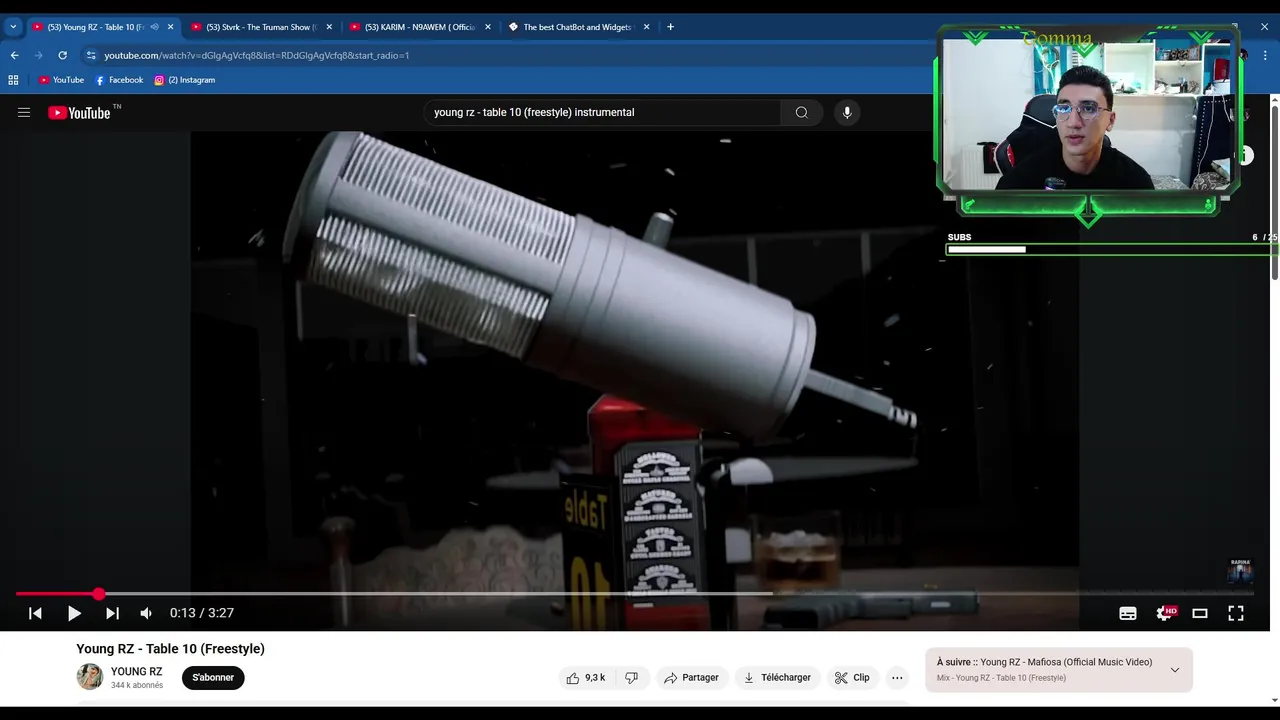This screenshot has width=1280, height=720.
Task: Open the tab search dropdown
Action: [x=13, y=27]
